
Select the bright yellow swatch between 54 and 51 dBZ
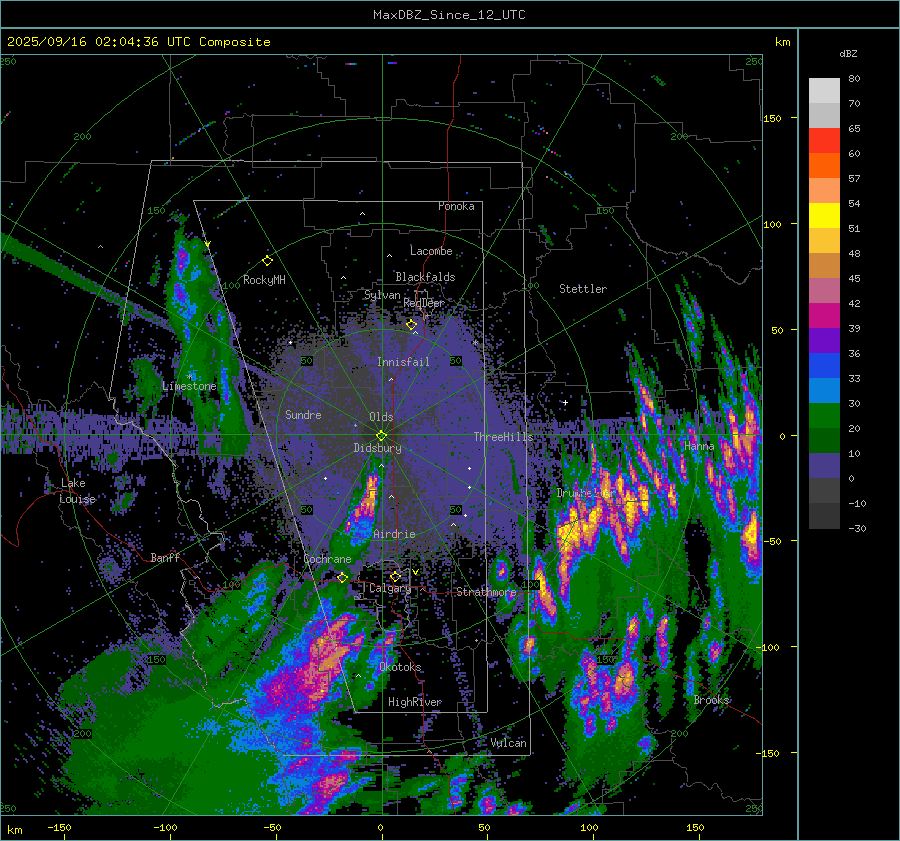(824, 216)
